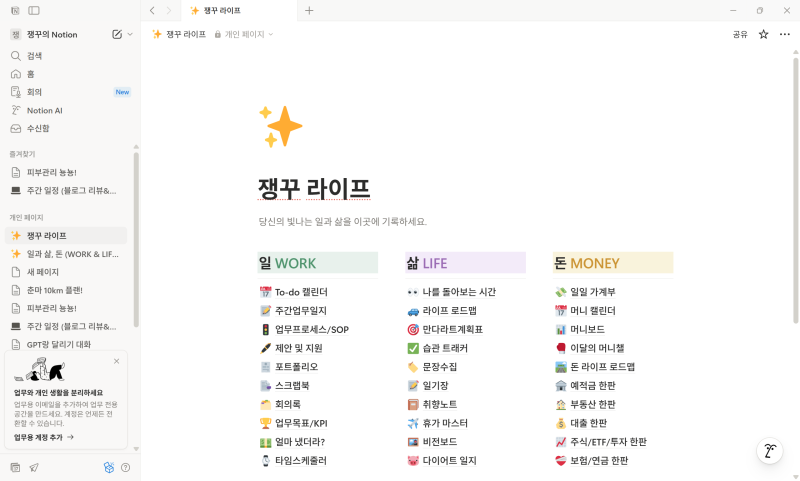Dismiss the work account promo card
Viewport: 800px width, 481px height.
[x=116, y=361]
